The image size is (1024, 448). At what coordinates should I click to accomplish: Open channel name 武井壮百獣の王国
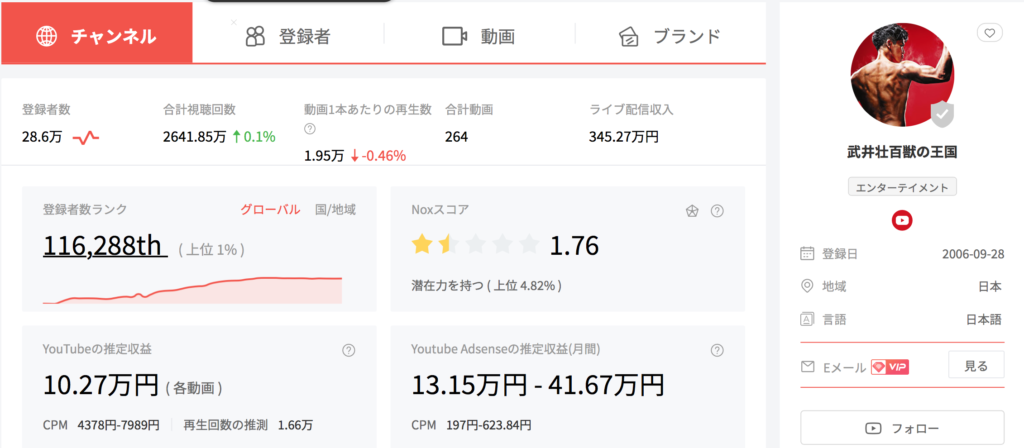pyautogui.click(x=902, y=153)
